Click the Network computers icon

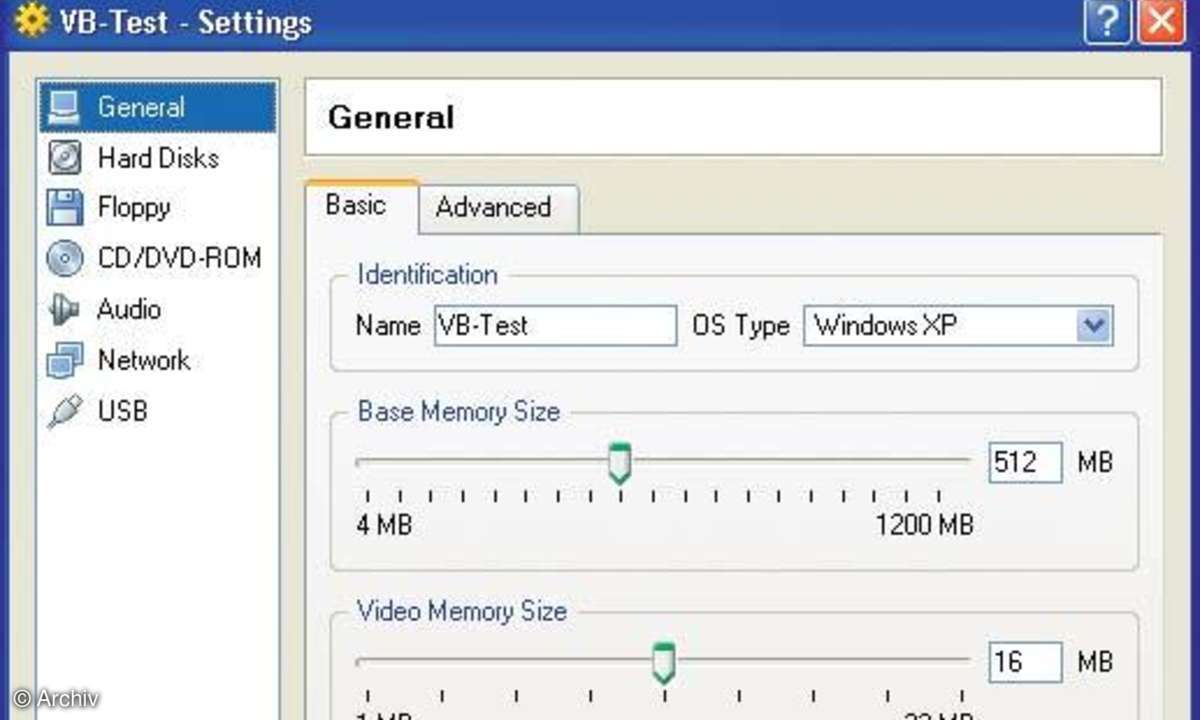pyautogui.click(x=64, y=360)
